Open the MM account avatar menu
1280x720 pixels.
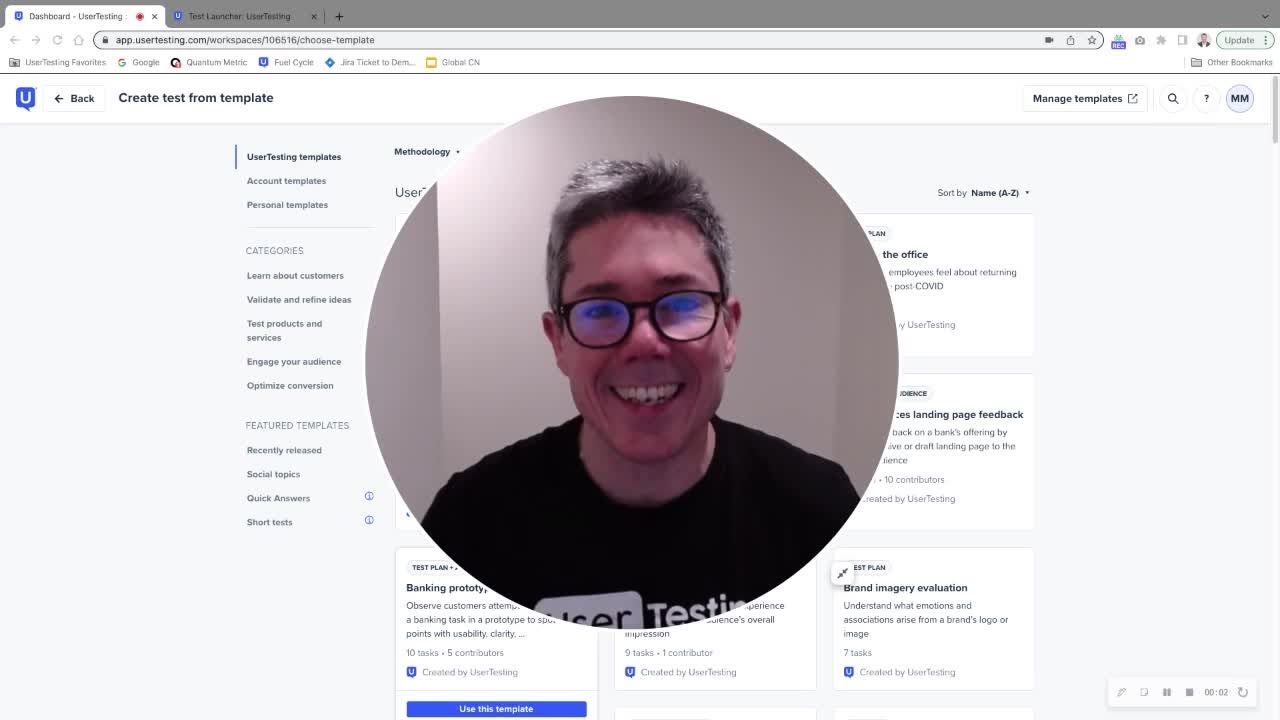tap(1240, 98)
